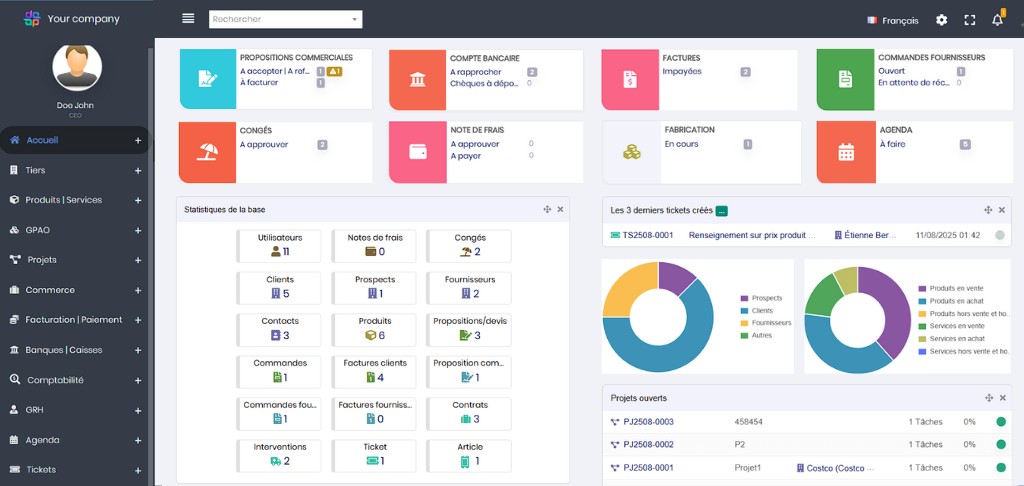Open project PJ2508-0003 link
The height and width of the screenshot is (486, 1024).
click(648, 422)
